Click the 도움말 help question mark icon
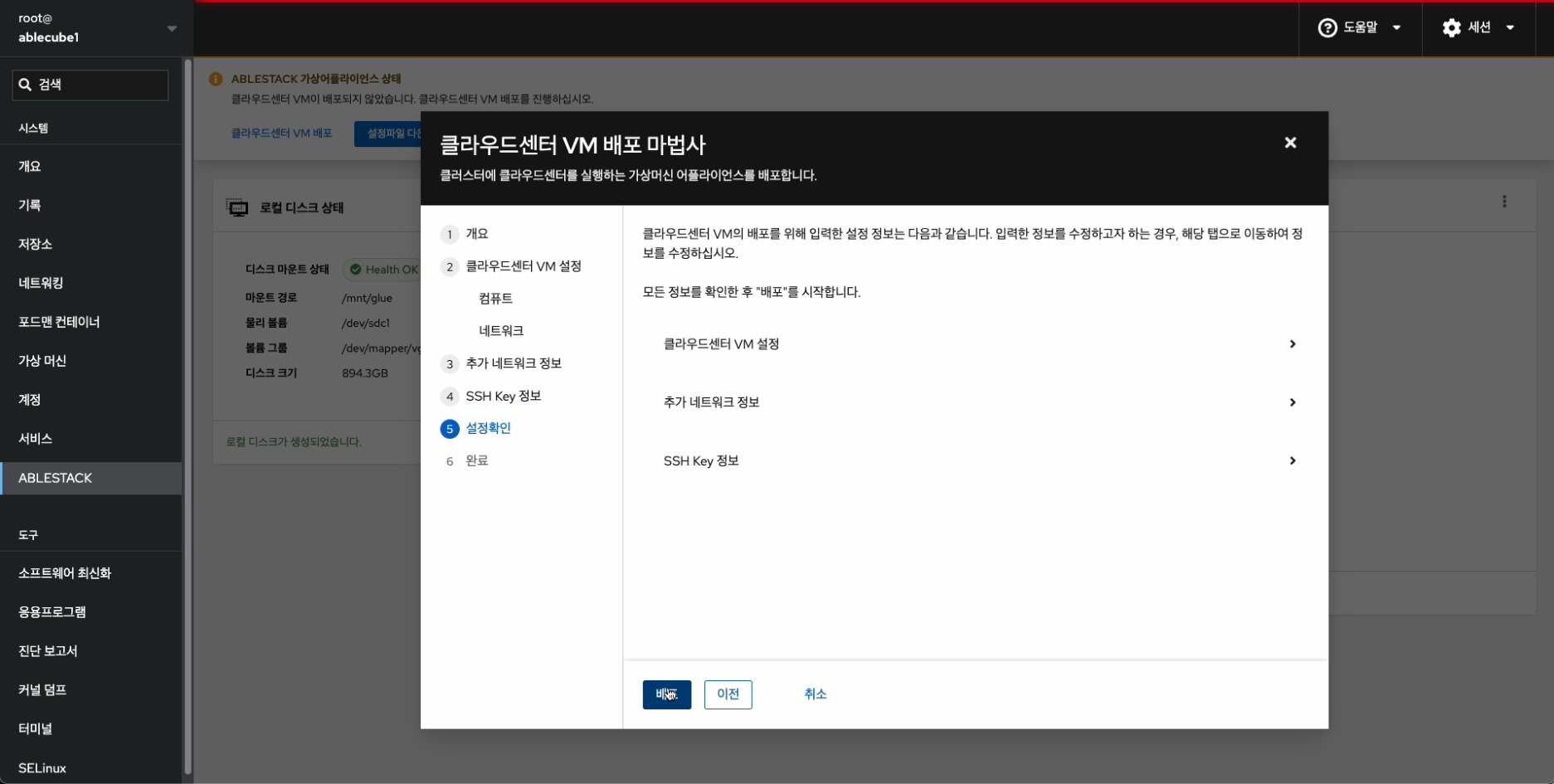 coord(1327,28)
